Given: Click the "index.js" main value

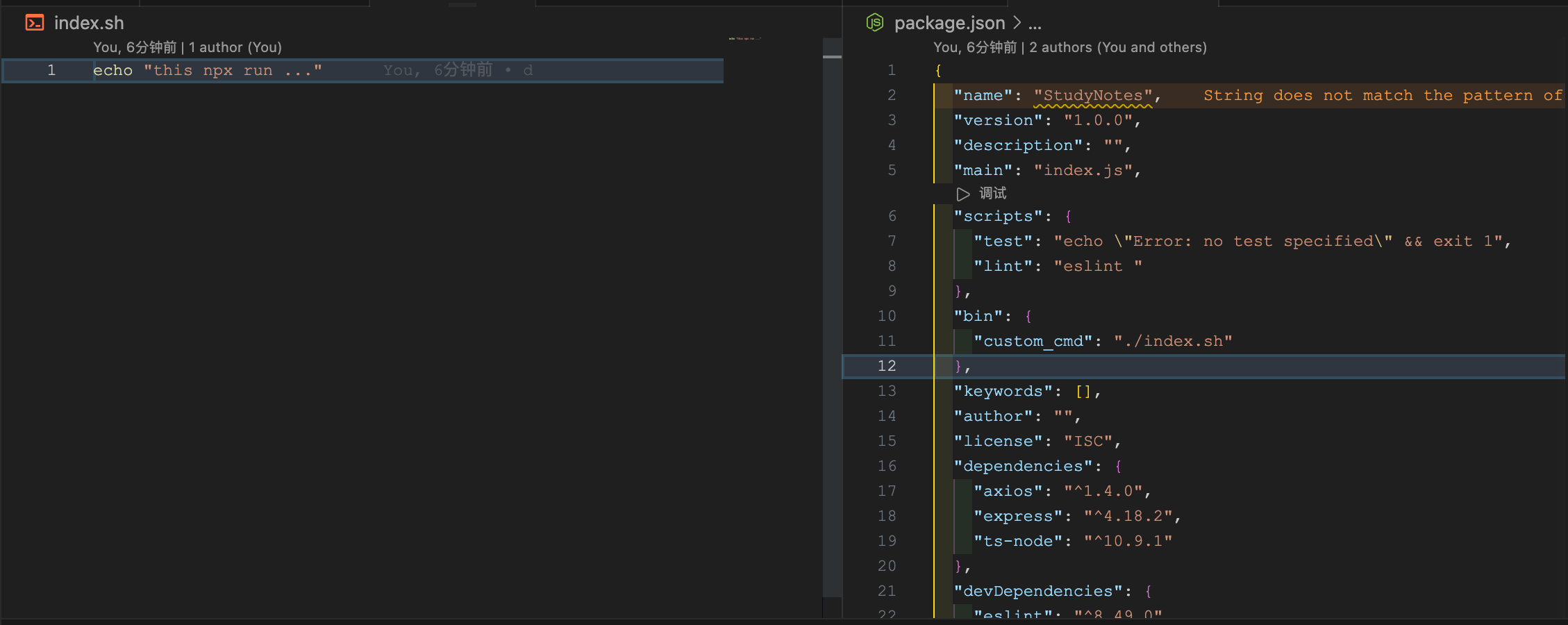Looking at the screenshot, I should point(1083,170).
